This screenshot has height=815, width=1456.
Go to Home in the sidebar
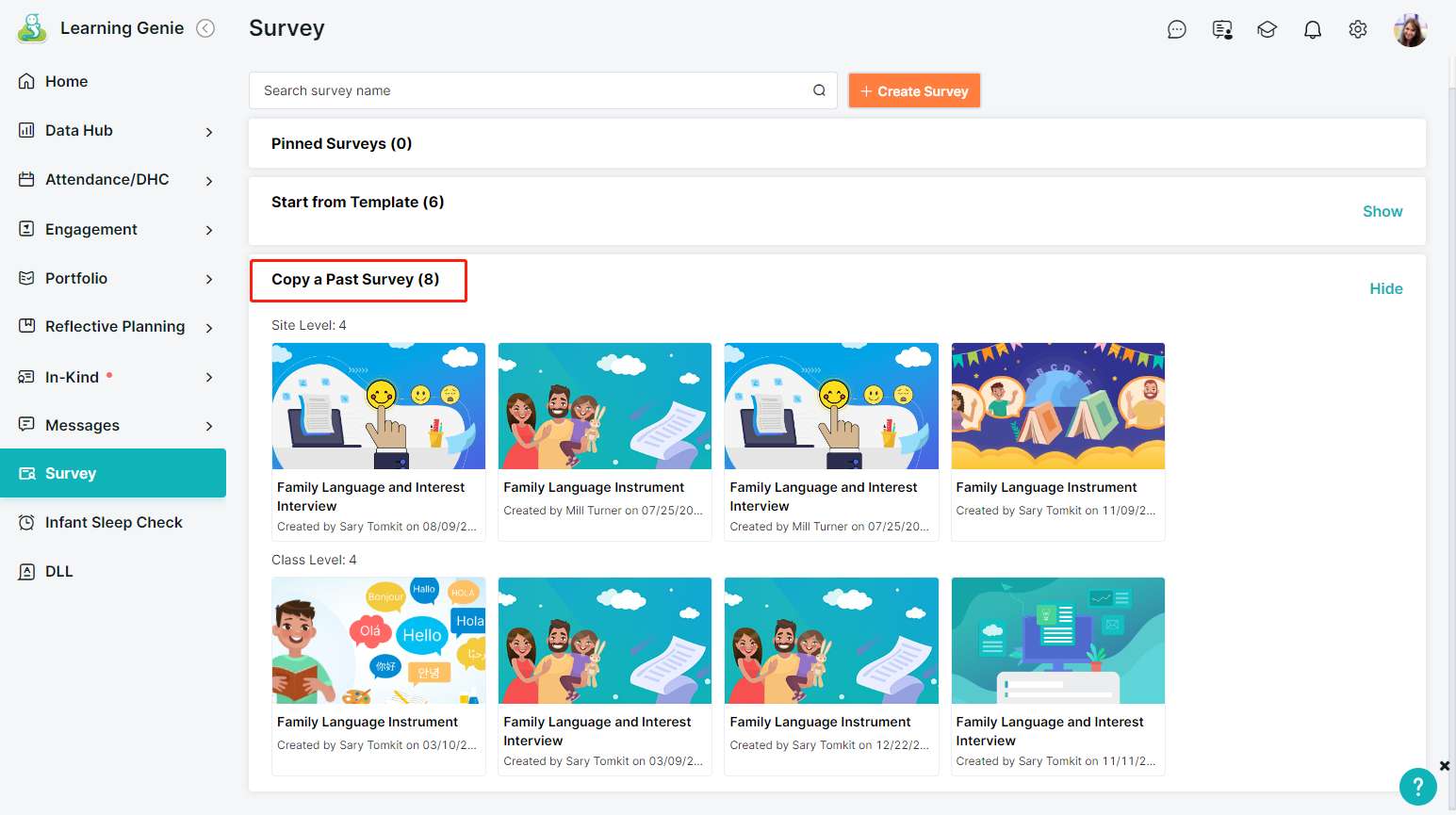(66, 82)
